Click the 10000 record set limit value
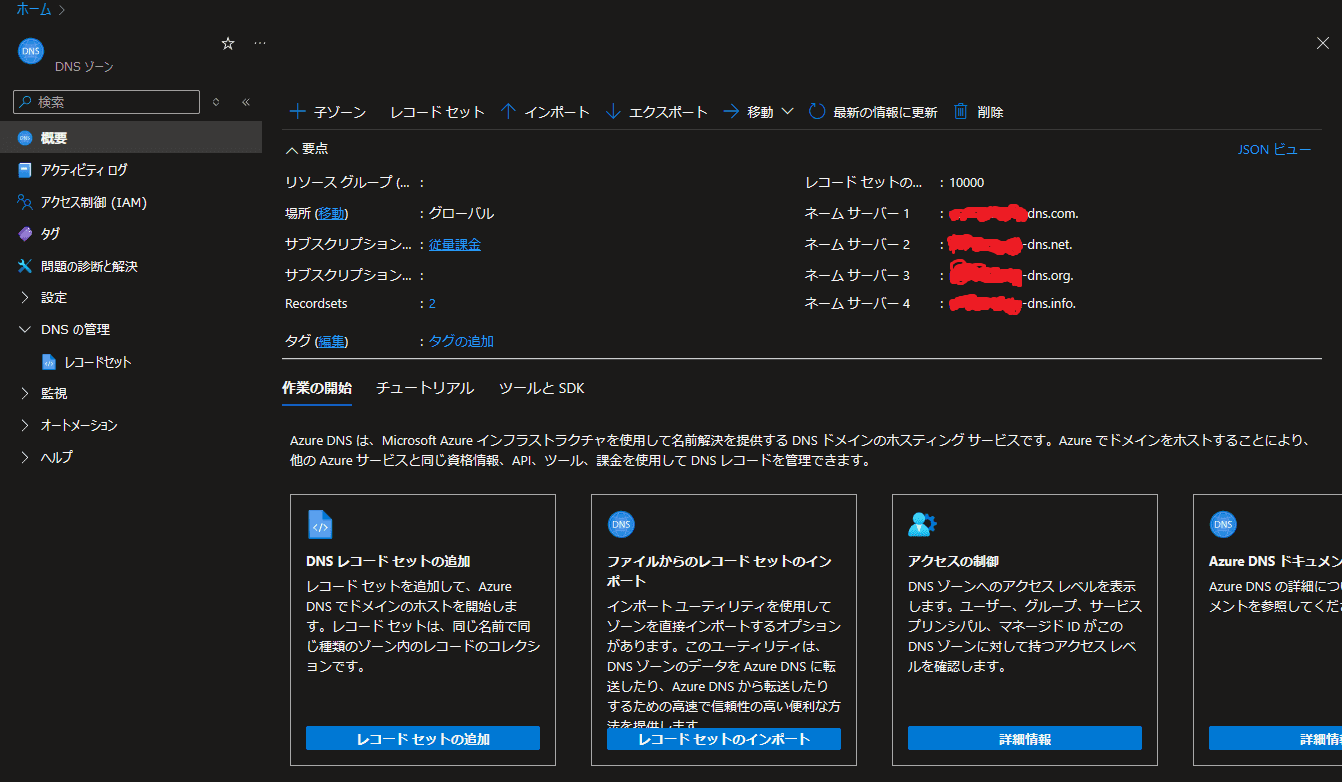Screen dimensions: 1342x782 pyautogui.click(x=967, y=183)
